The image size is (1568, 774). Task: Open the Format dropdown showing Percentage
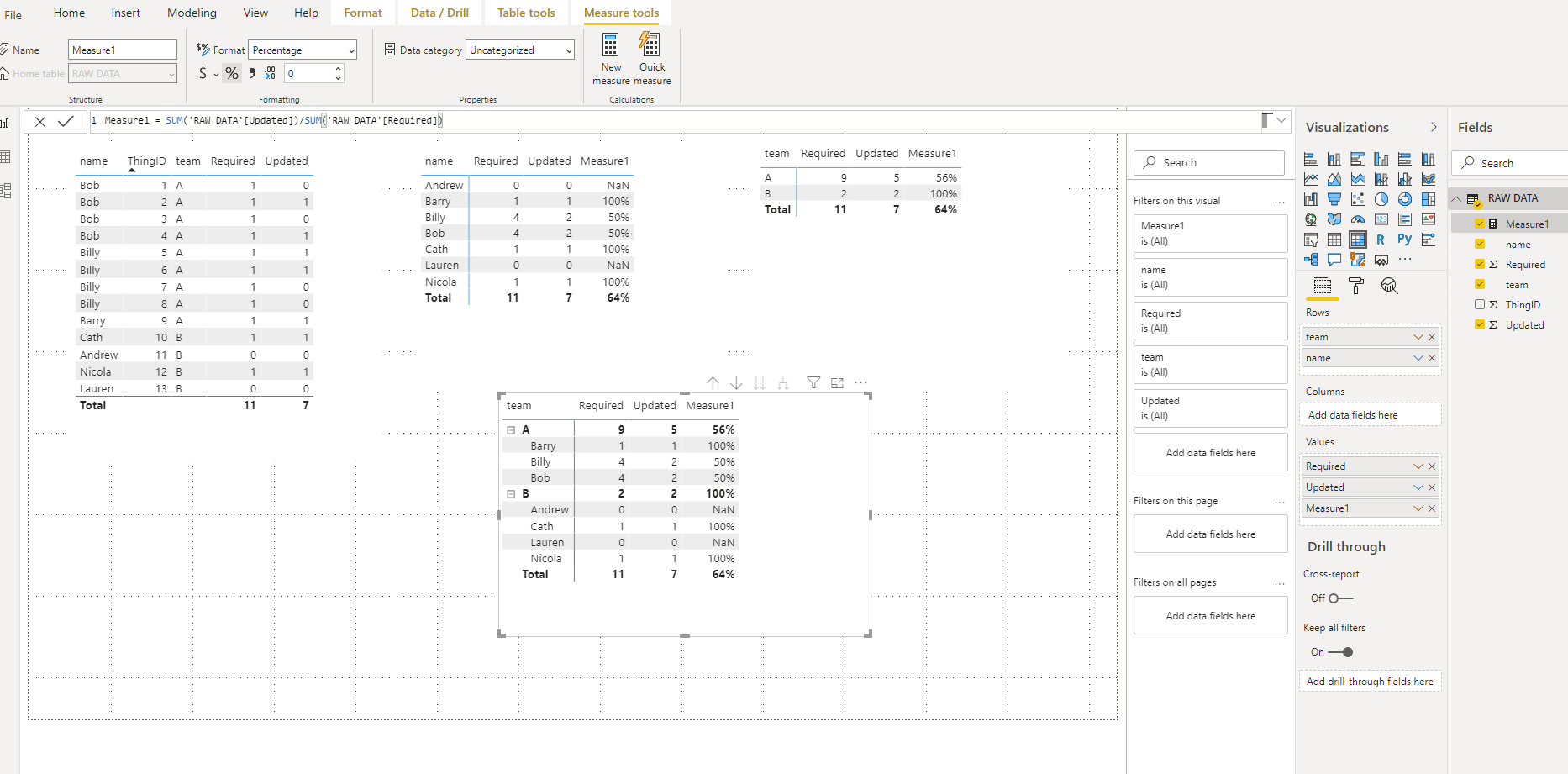(x=303, y=50)
